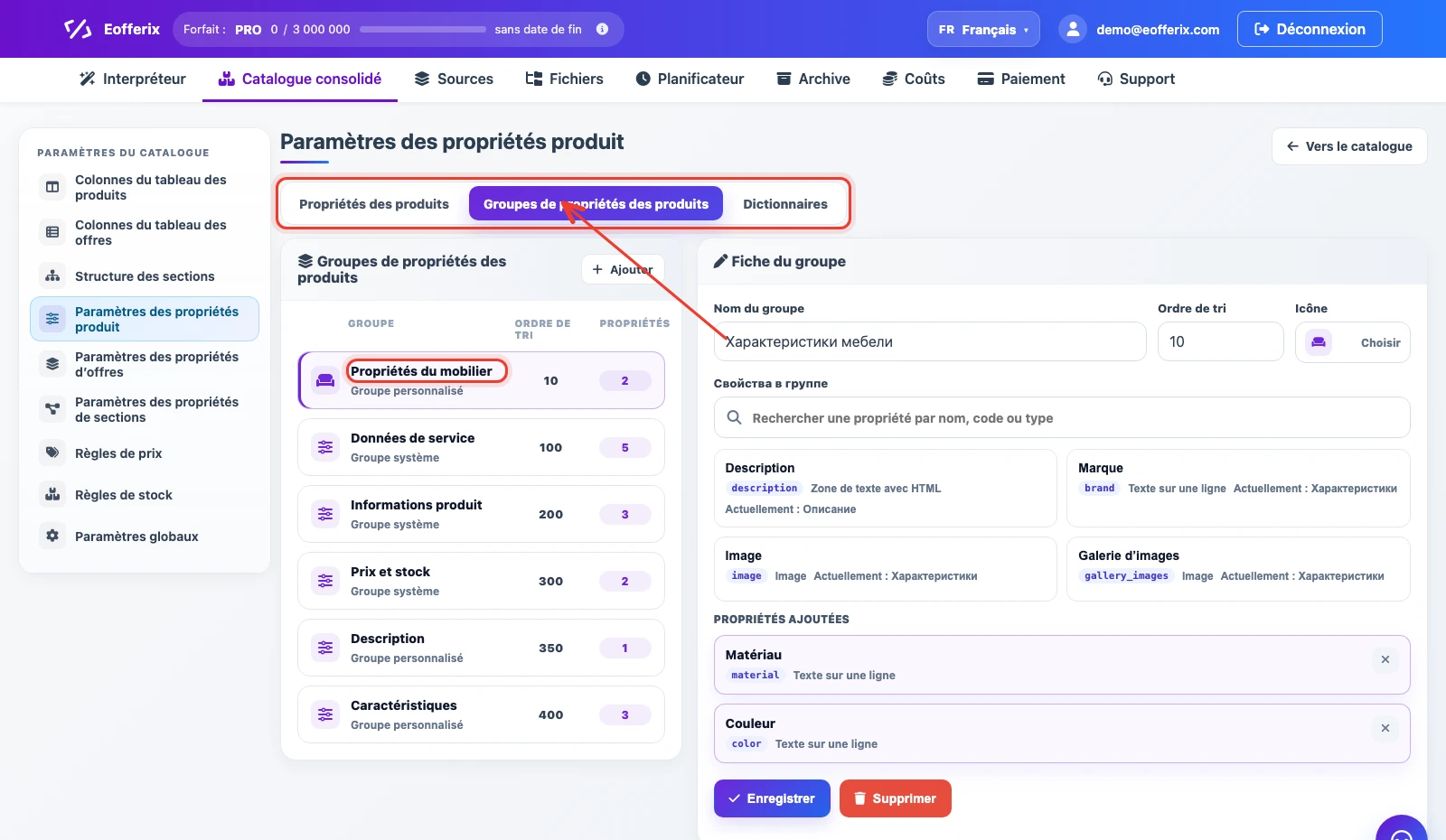Click the property count badge of Description group
This screenshot has height=840, width=1446.
pos(624,648)
